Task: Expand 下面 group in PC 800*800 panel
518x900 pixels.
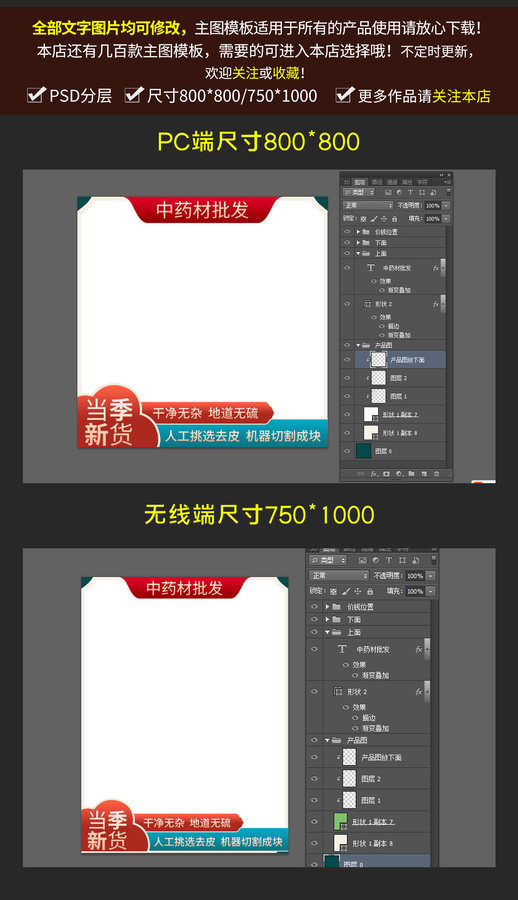Action: coord(358,243)
